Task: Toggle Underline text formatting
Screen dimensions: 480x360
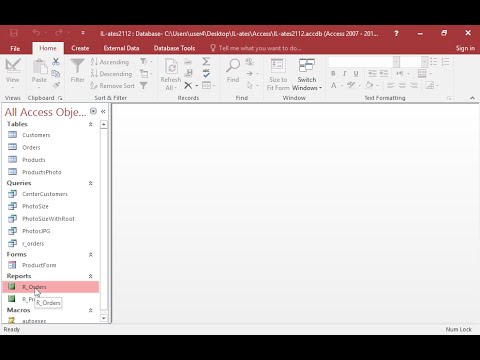Action: pos(356,73)
